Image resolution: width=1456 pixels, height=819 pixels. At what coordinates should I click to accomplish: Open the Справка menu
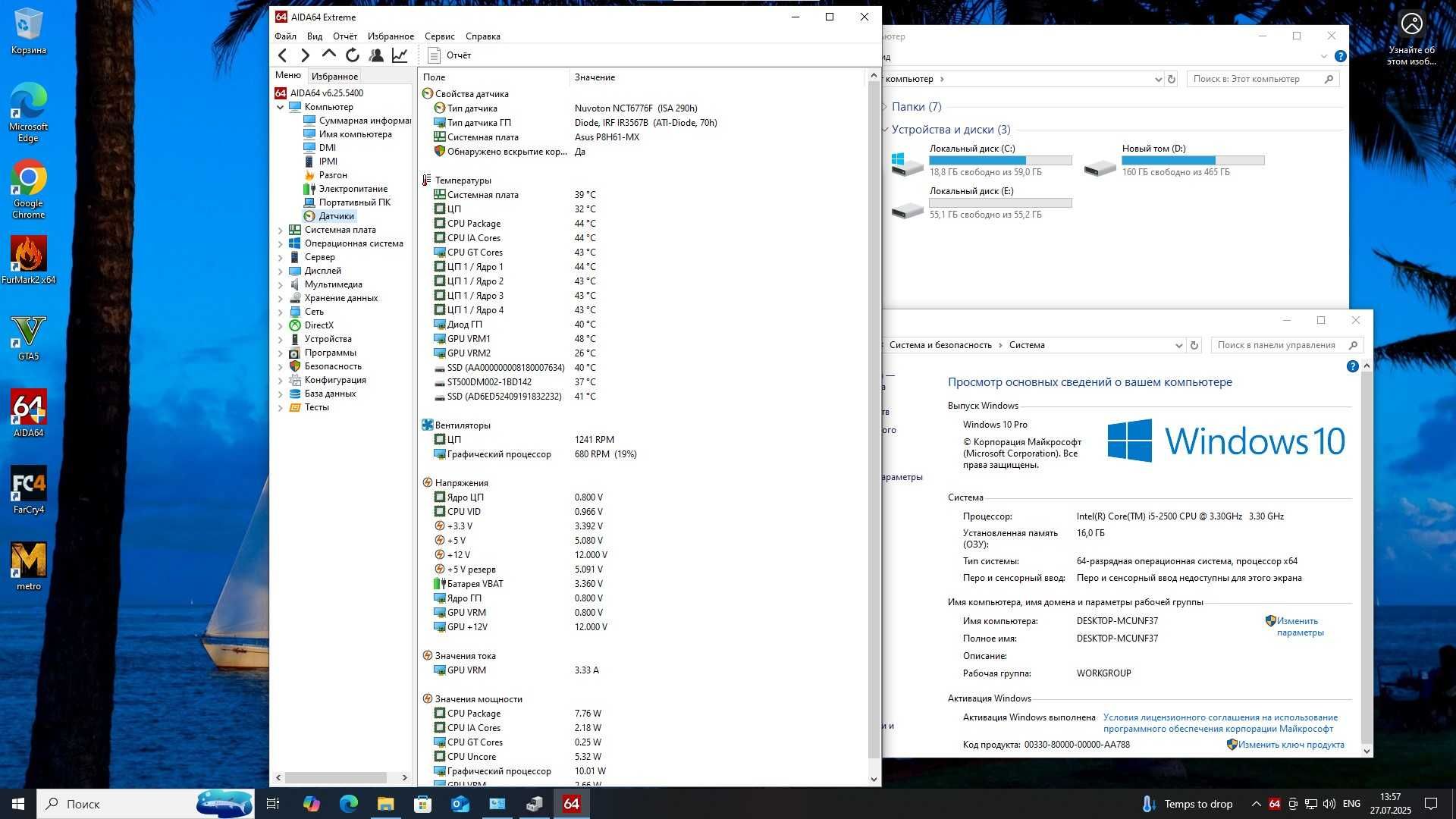[483, 36]
